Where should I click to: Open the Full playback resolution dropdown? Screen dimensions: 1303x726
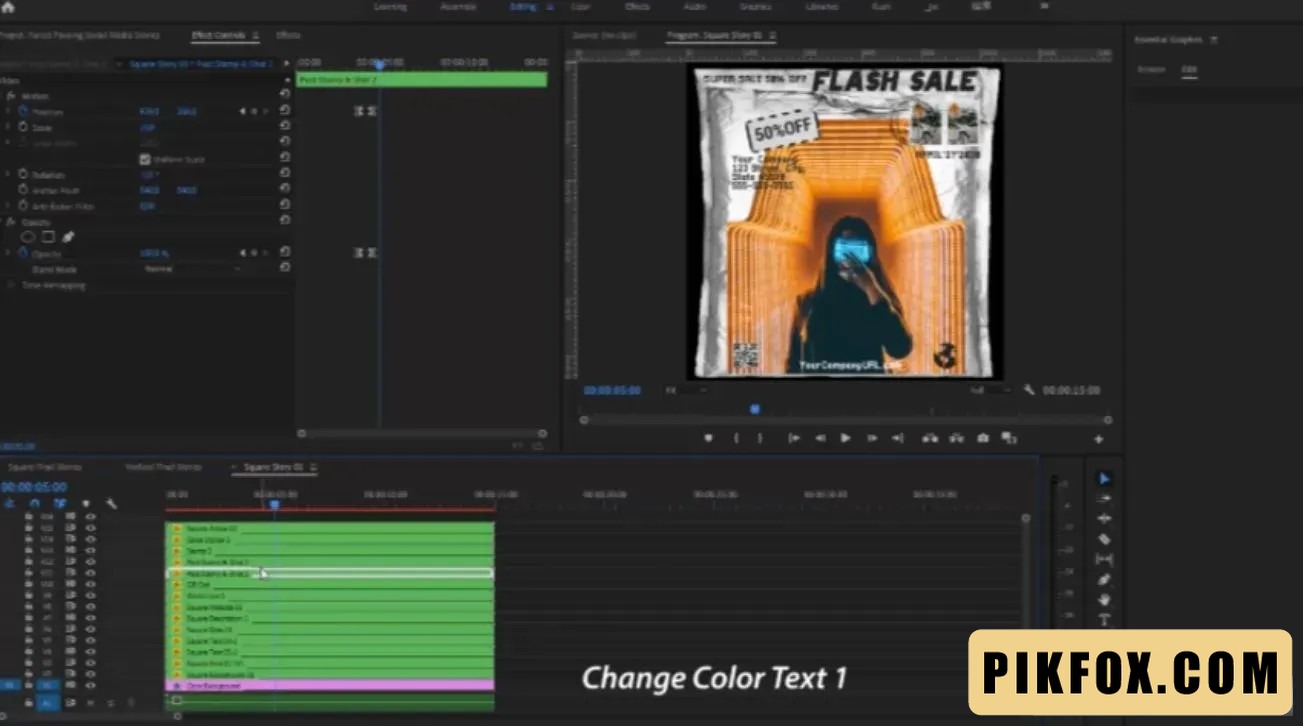pyautogui.click(x=989, y=390)
